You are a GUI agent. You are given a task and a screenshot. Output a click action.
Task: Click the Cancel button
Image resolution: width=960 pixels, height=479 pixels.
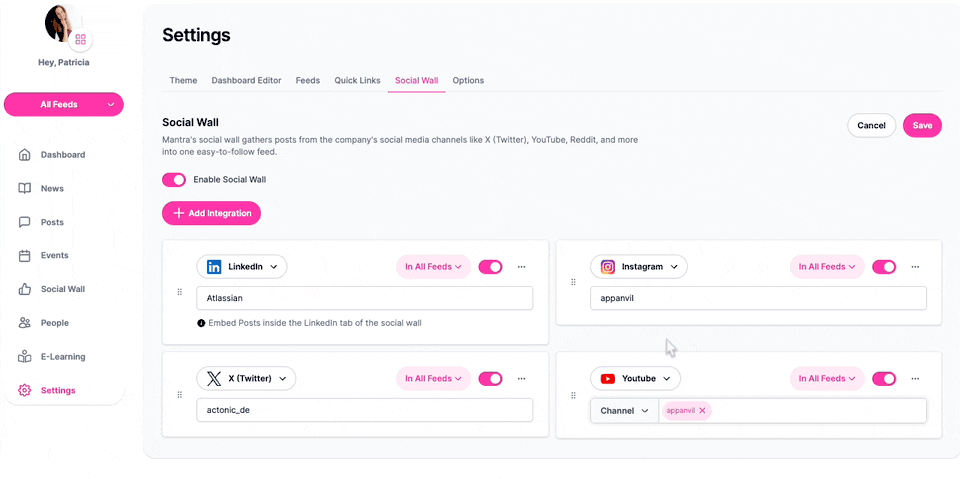coord(871,125)
